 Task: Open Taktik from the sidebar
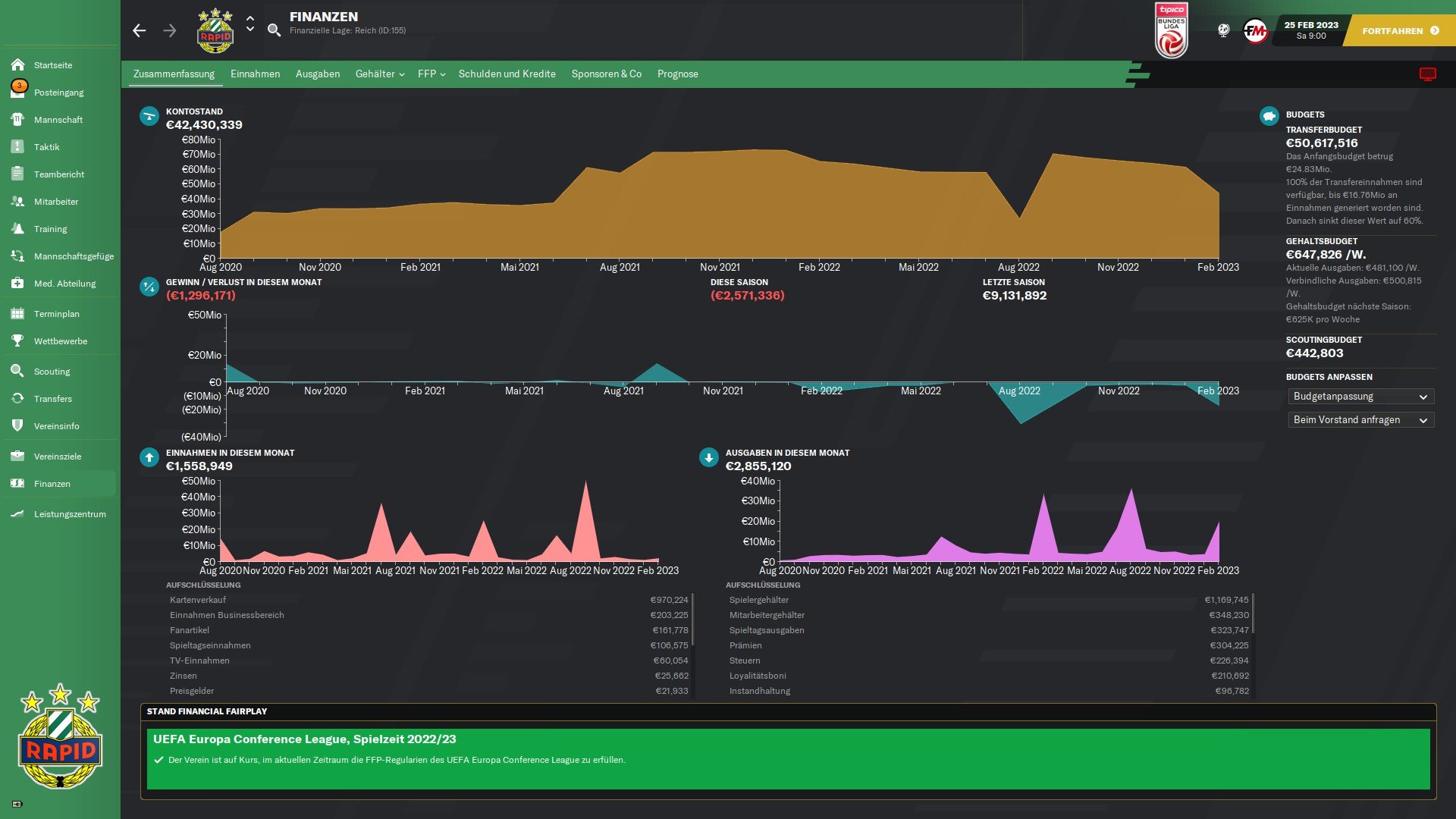(46, 147)
